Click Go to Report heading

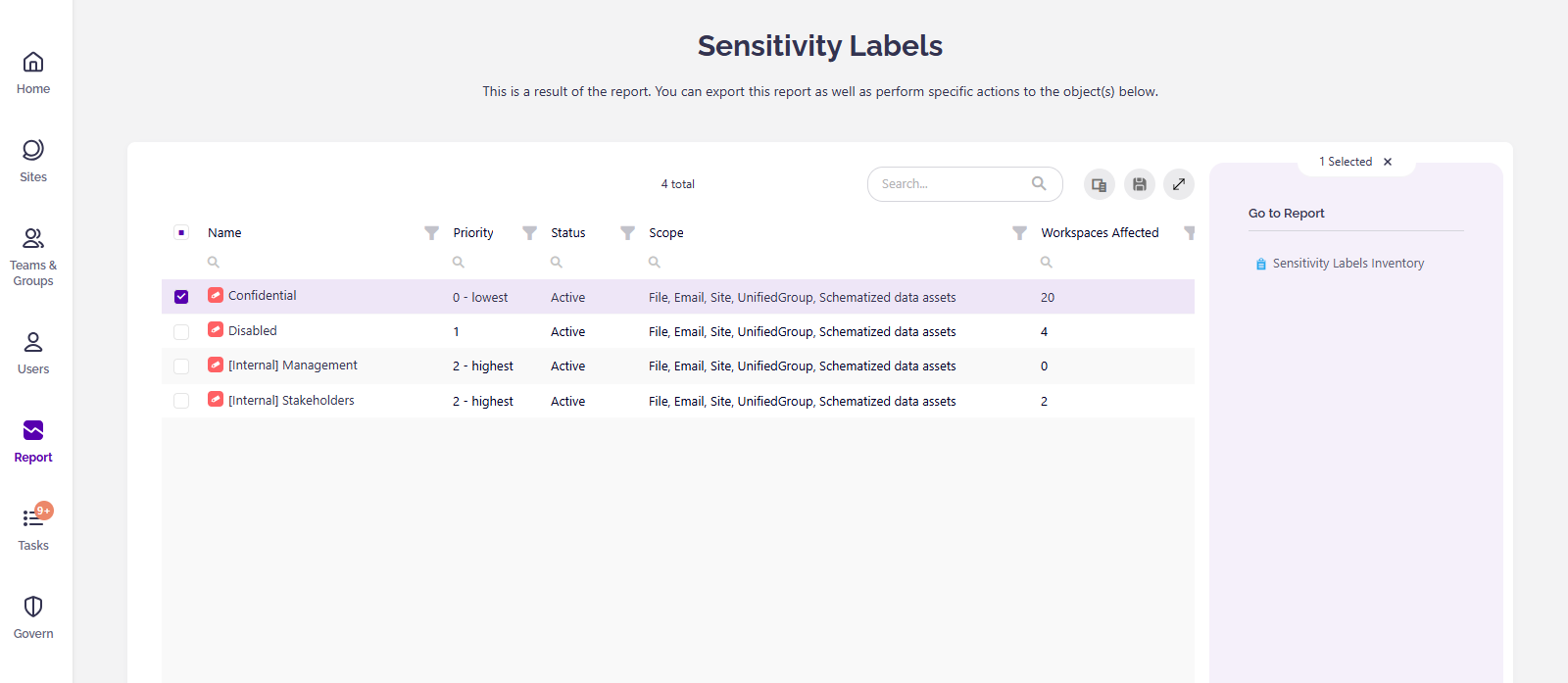click(x=1286, y=214)
